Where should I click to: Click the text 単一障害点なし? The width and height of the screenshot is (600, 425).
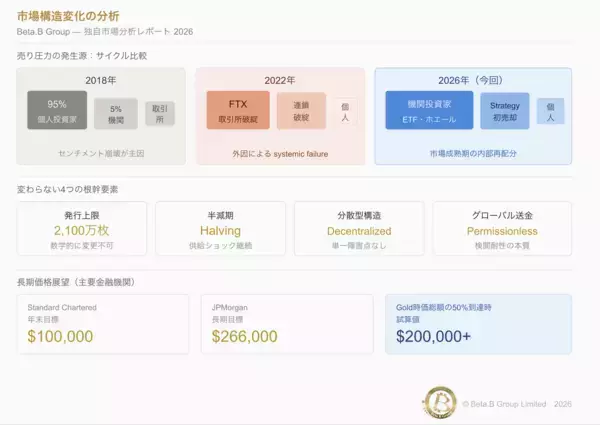coord(359,246)
